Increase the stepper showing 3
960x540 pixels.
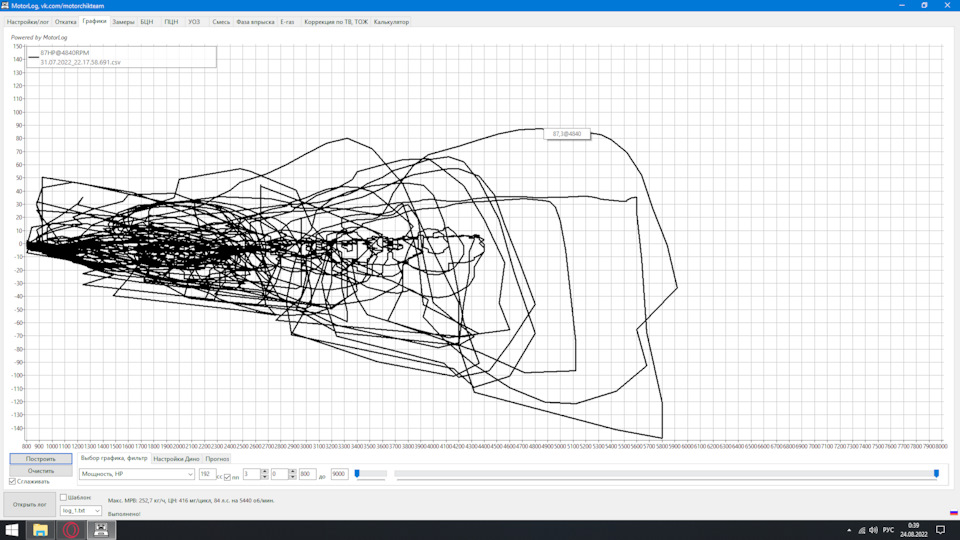[264, 471]
